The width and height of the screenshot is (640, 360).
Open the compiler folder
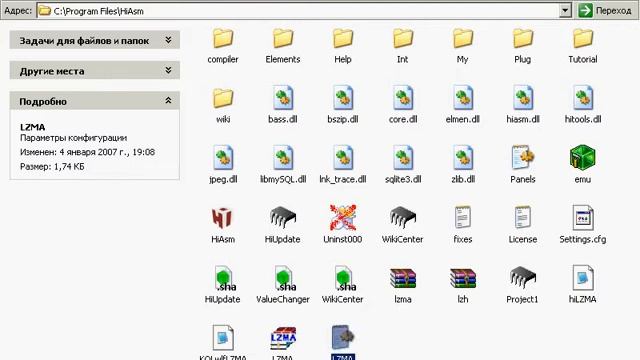coord(222,46)
